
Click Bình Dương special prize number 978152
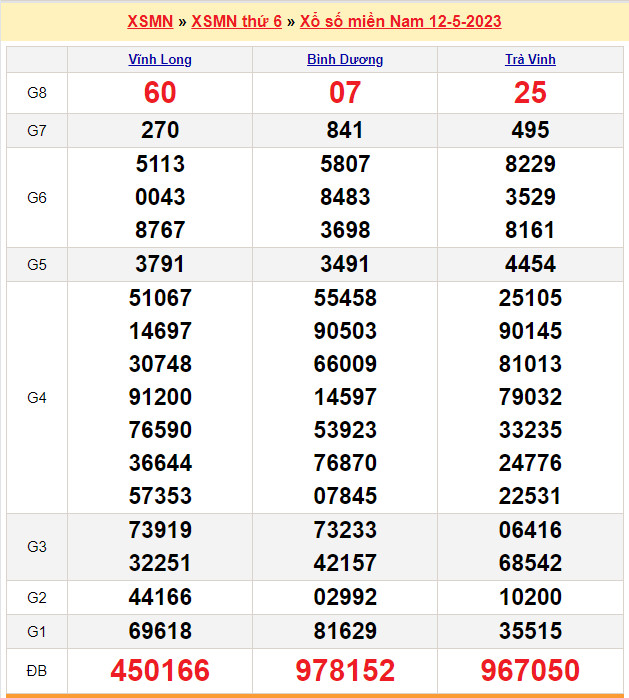[345, 670]
